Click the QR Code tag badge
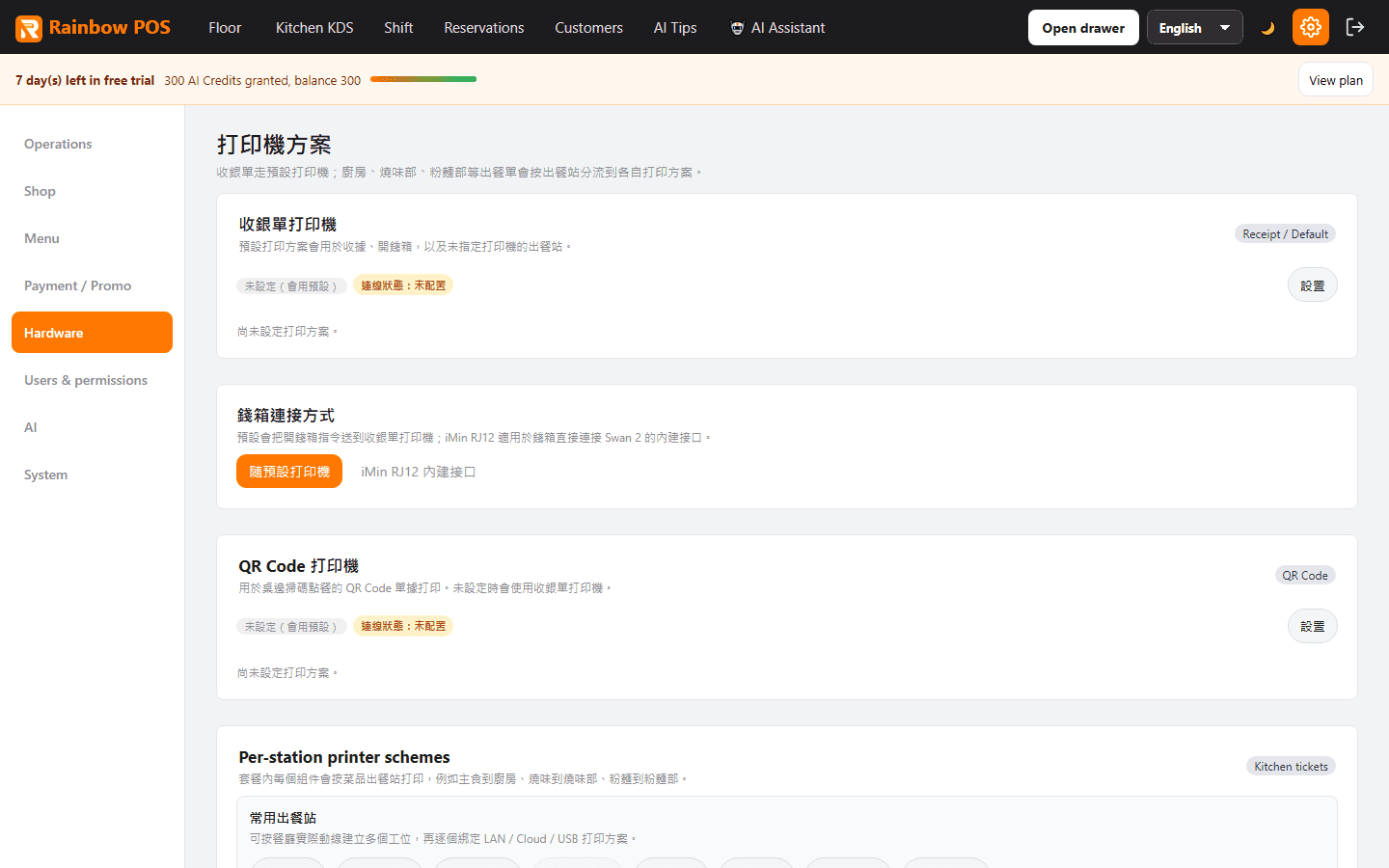The width and height of the screenshot is (1389, 868). pos(1305,576)
